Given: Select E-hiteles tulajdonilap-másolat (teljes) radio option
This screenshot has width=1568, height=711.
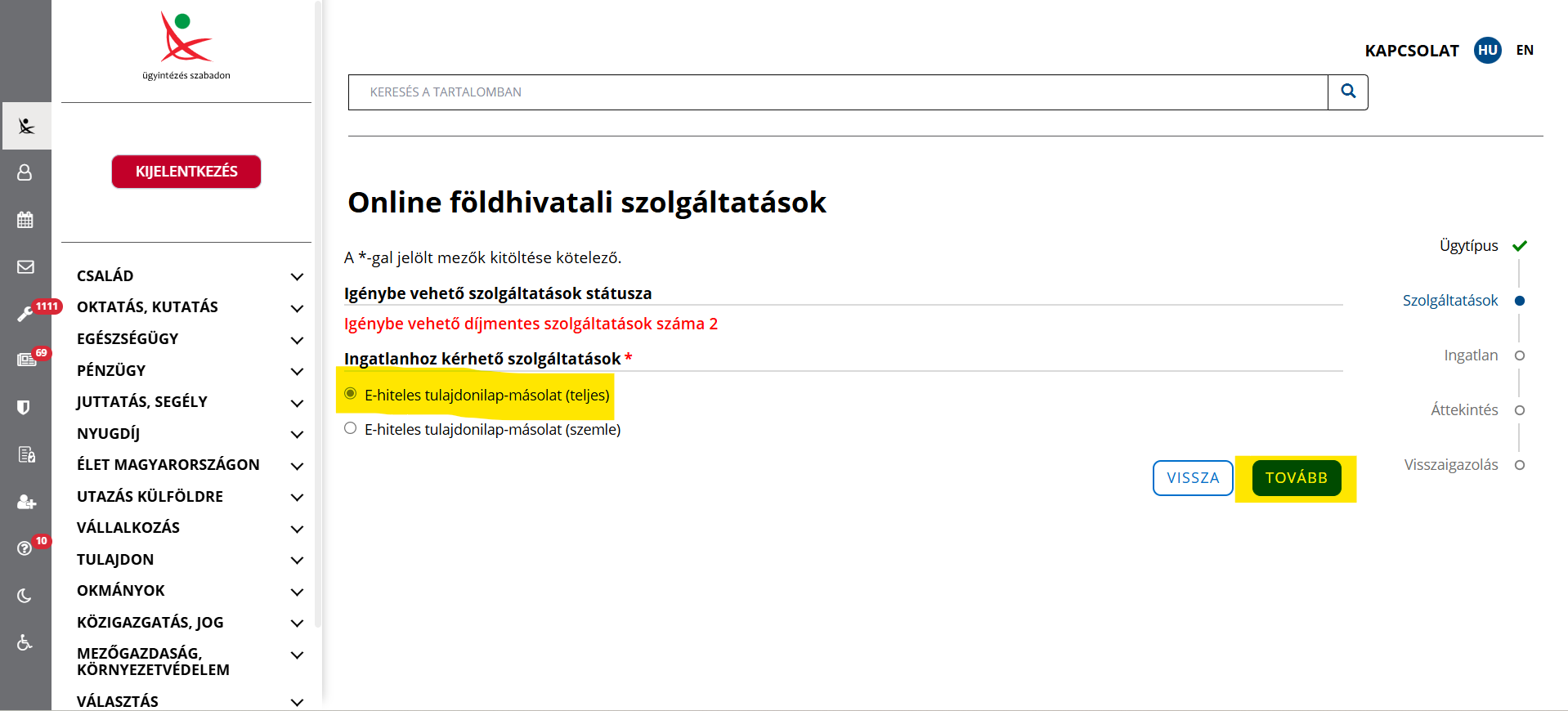Looking at the screenshot, I should [x=351, y=394].
